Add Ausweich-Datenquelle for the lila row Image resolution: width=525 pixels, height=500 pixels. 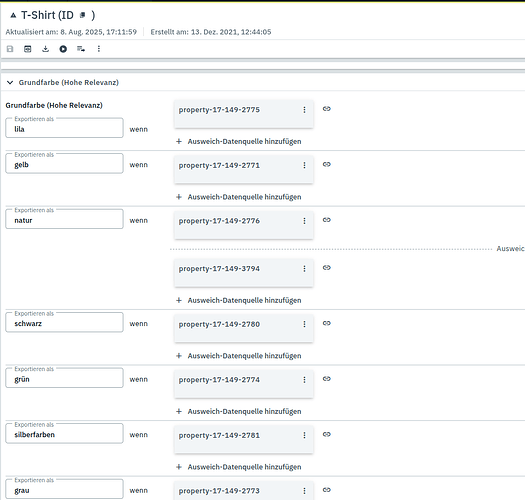point(239,141)
